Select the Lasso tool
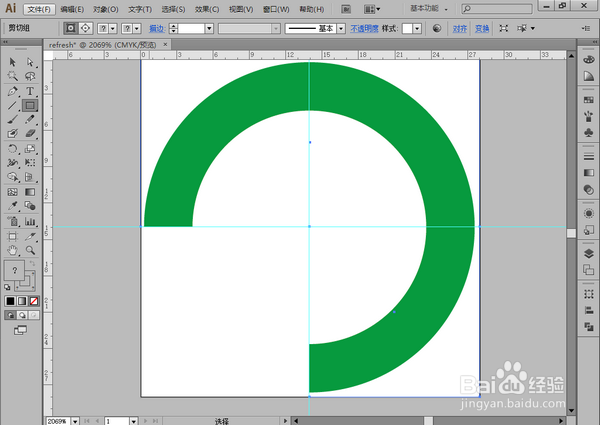The image size is (600, 425). coord(30,76)
